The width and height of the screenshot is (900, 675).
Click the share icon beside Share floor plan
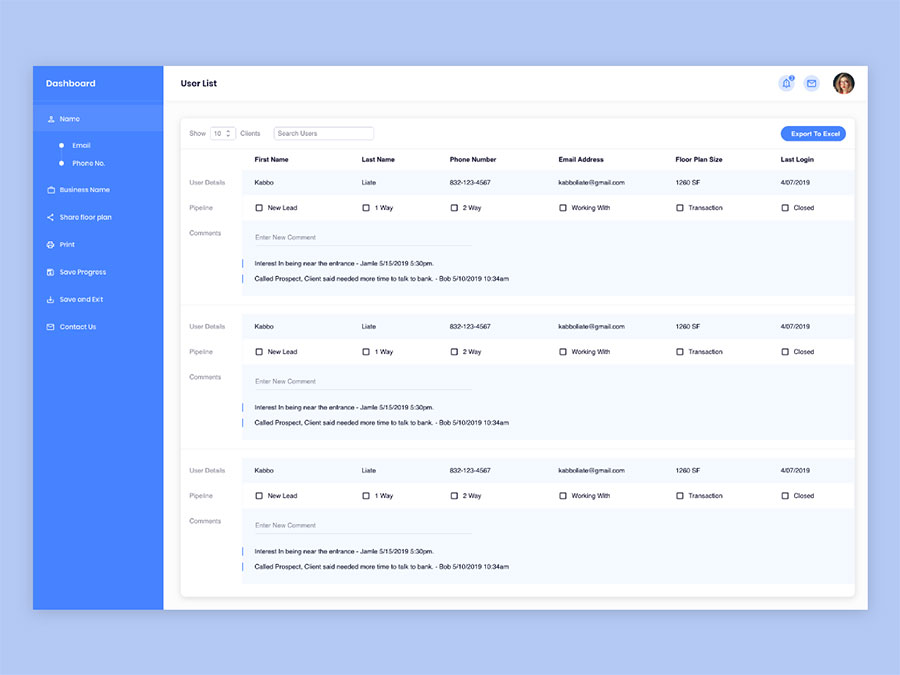click(x=51, y=217)
